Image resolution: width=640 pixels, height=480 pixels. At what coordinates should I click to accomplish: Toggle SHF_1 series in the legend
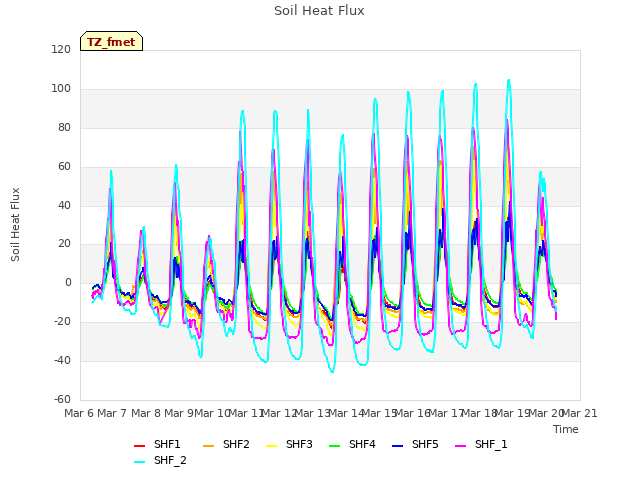click(481, 444)
